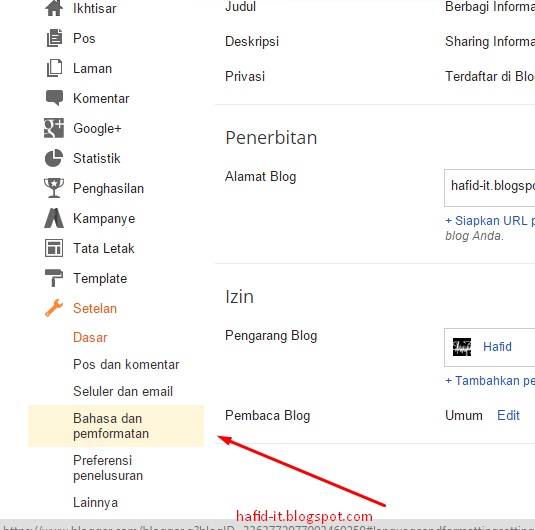The width and height of the screenshot is (535, 530).
Task: Click the Siapkan URL link
Action: coord(490,221)
